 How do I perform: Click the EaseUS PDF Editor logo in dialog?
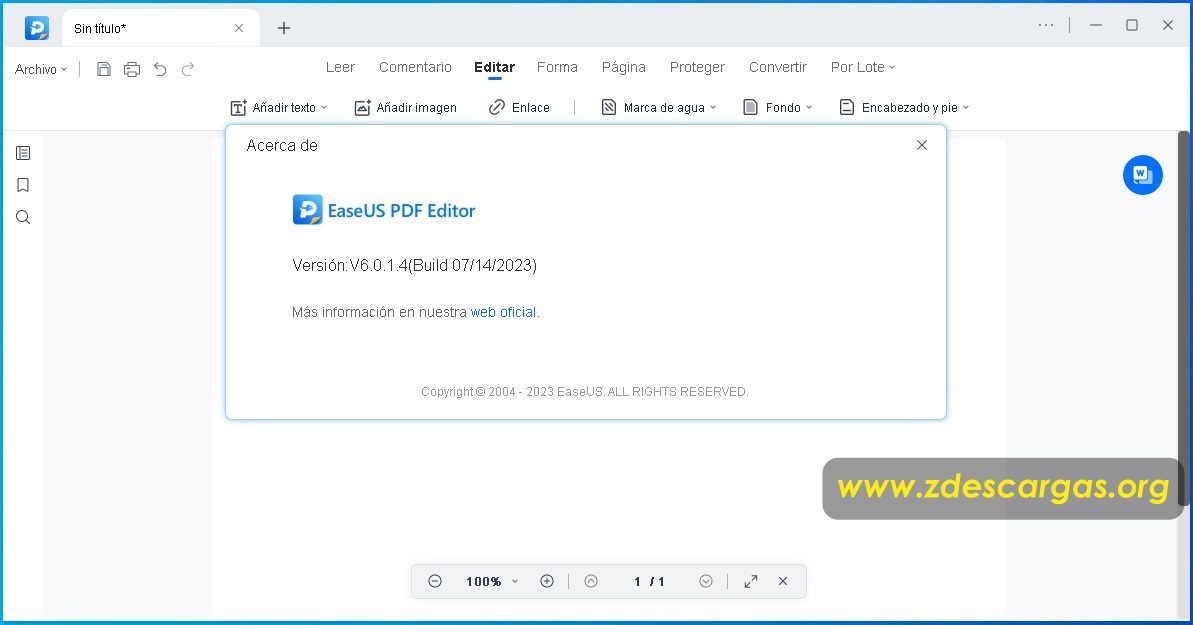point(383,210)
